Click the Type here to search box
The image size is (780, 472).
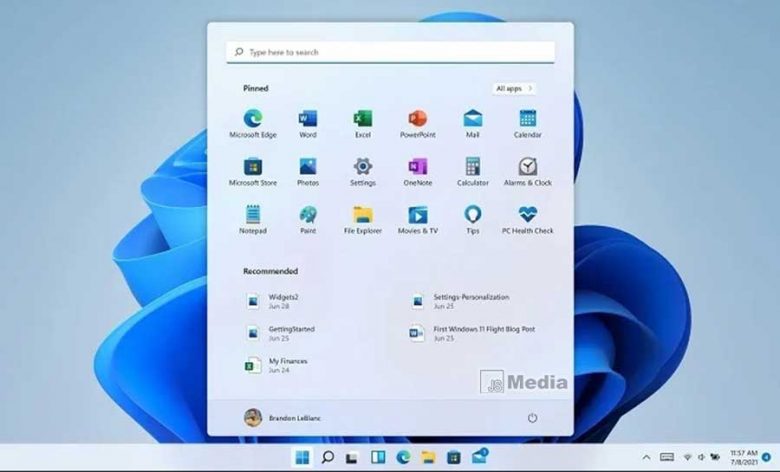390,52
